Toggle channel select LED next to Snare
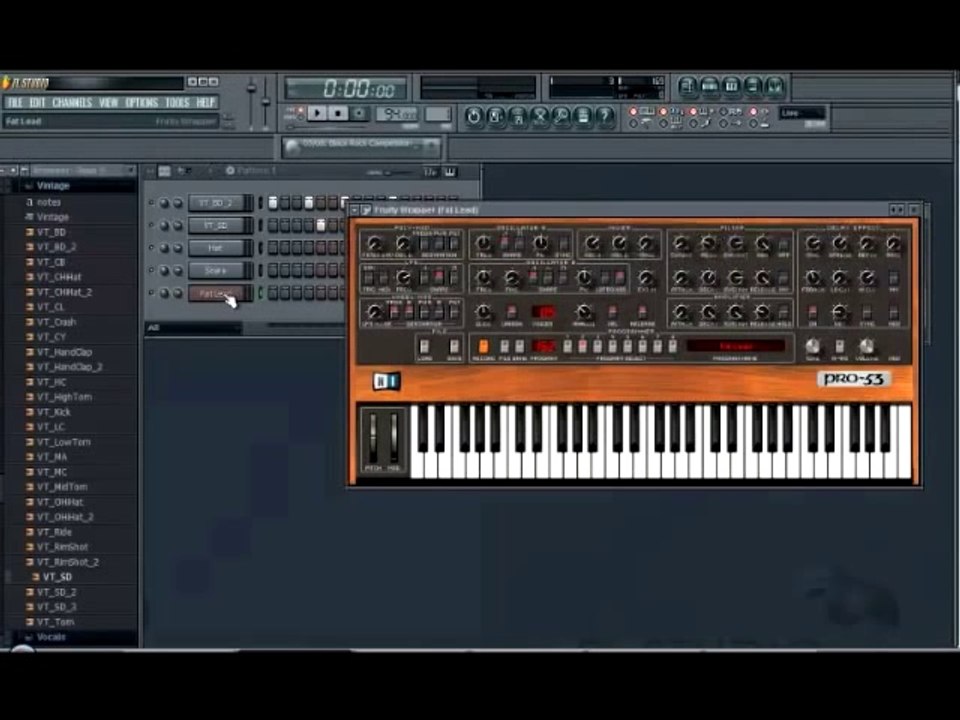 [260, 271]
